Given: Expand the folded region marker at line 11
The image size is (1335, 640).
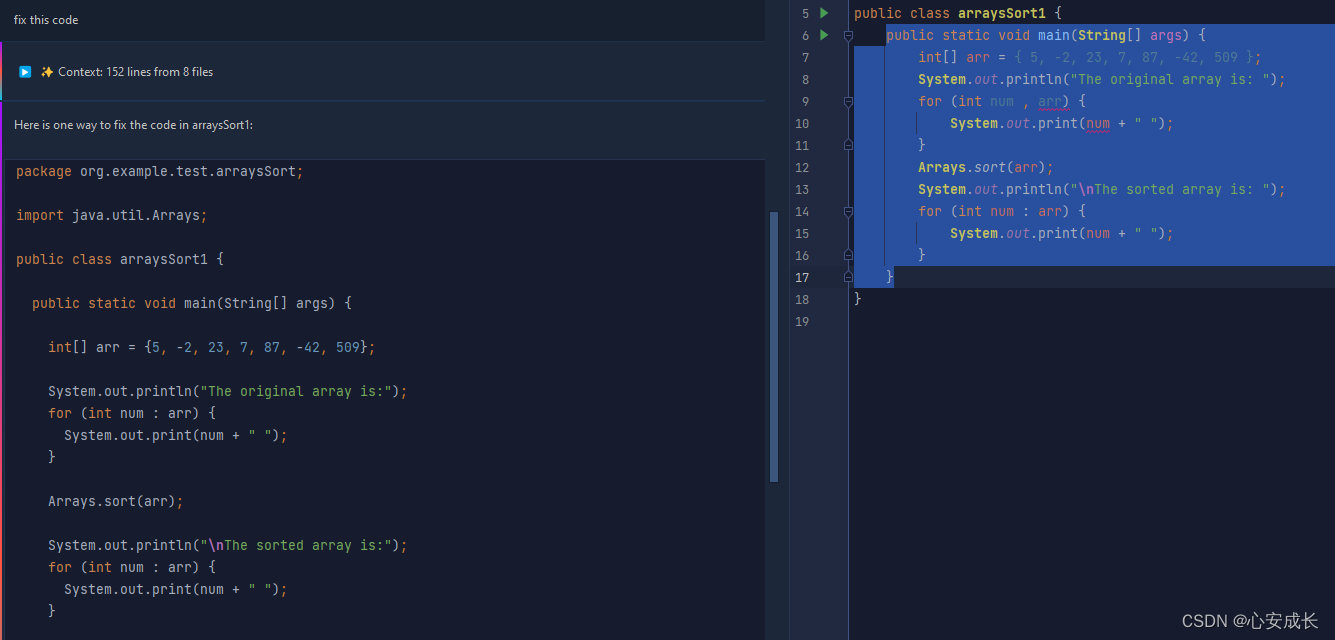Looking at the screenshot, I should click(847, 145).
